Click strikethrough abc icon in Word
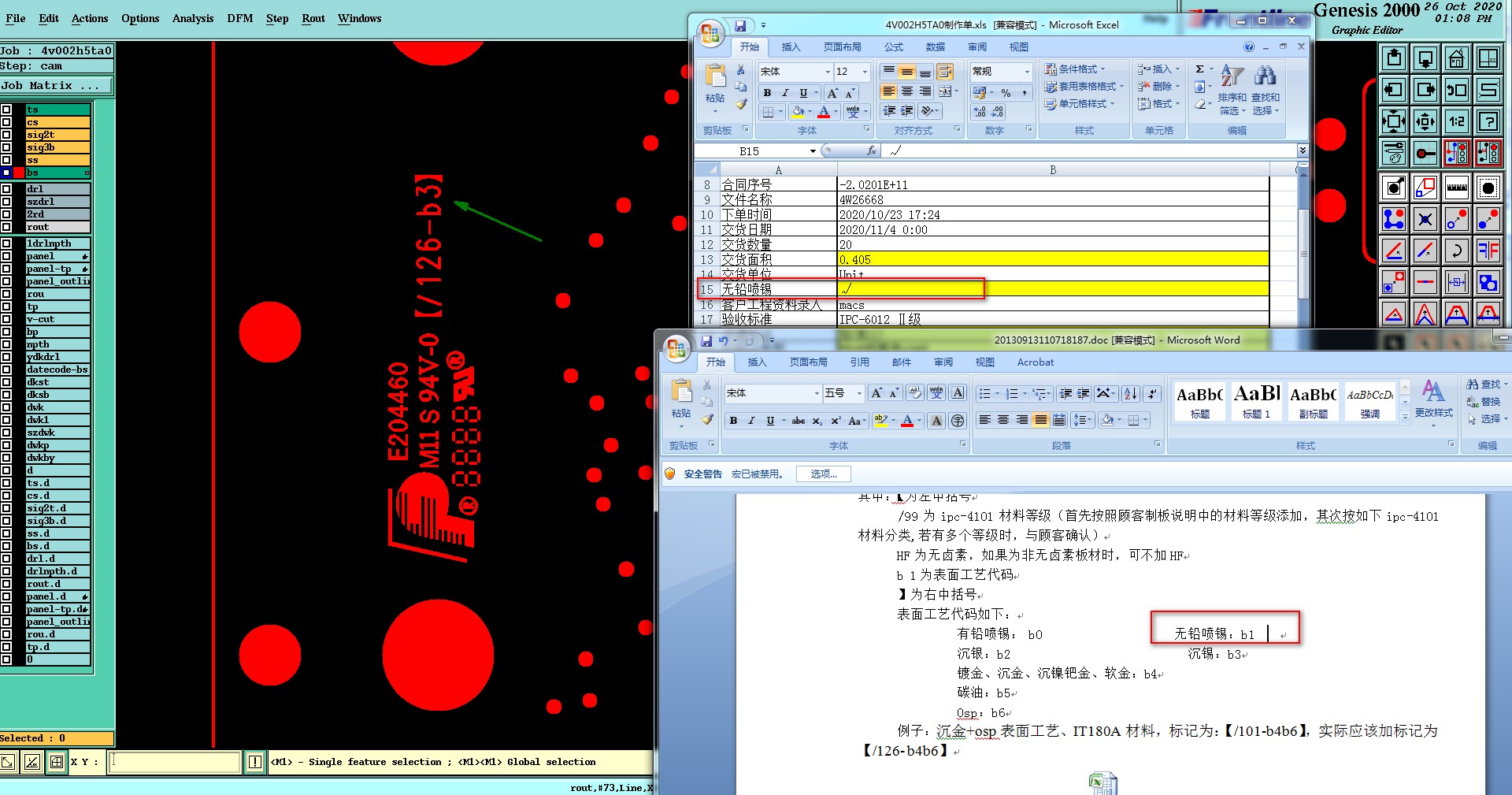This screenshot has width=1512, height=795. 799,421
